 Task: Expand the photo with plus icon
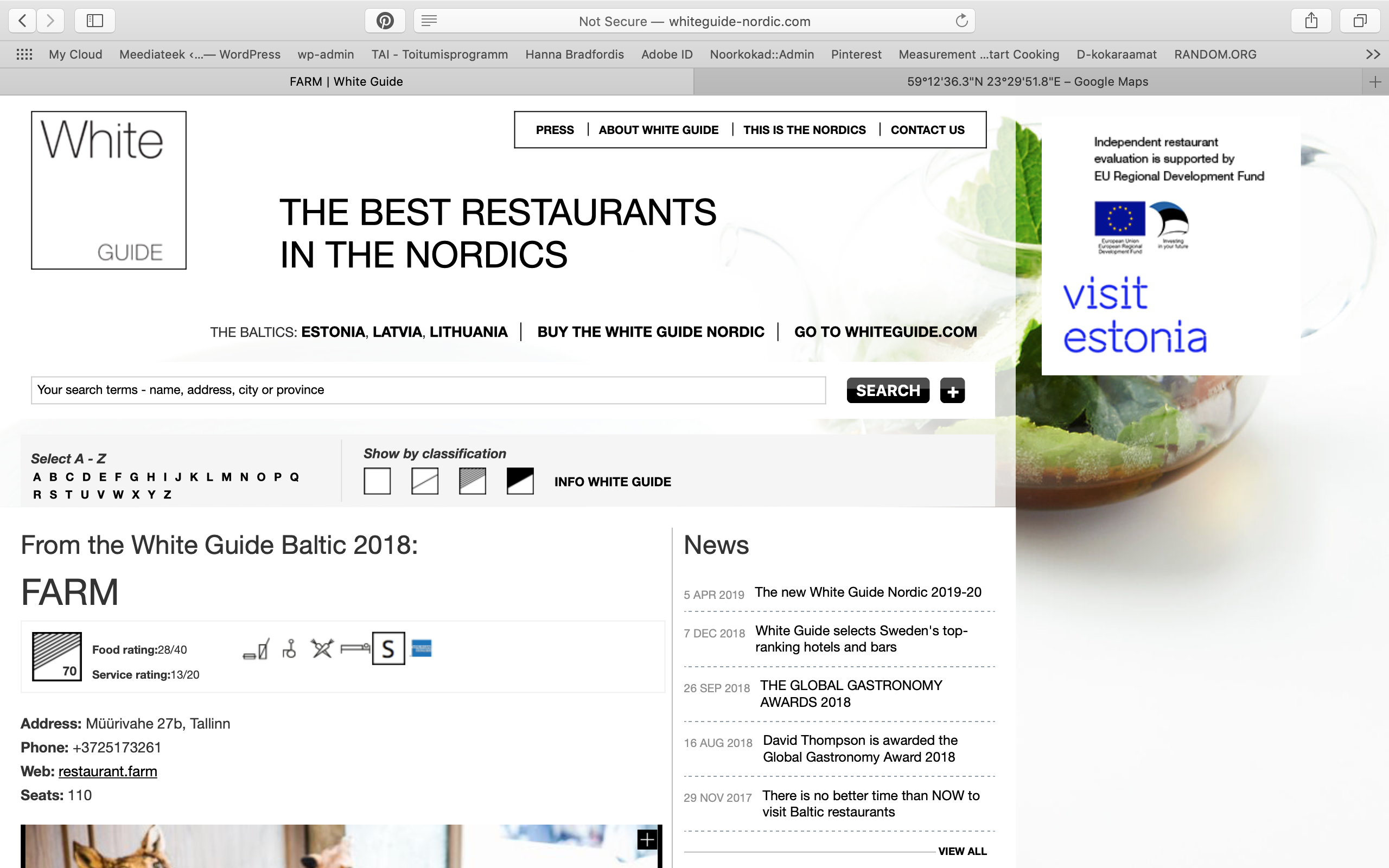(x=647, y=840)
